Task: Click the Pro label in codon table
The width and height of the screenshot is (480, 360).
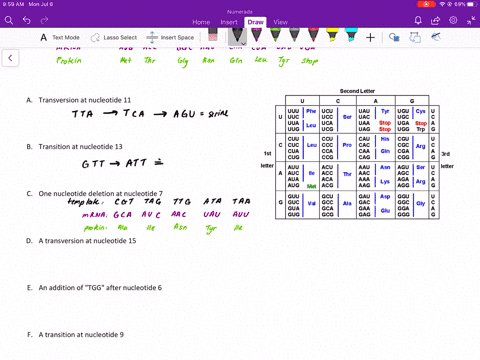Action: coord(347,145)
